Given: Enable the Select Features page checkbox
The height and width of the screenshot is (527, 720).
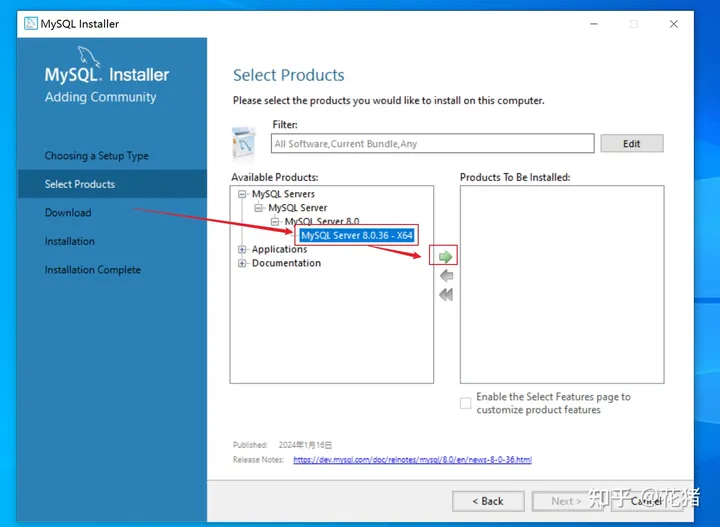Looking at the screenshot, I should tap(466, 403).
